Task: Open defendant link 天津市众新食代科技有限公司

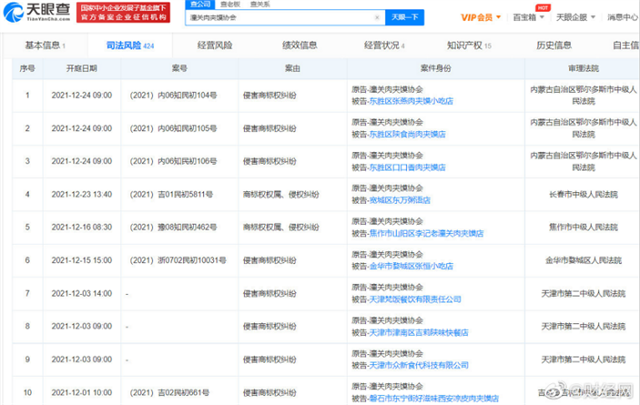Action: pos(419,365)
